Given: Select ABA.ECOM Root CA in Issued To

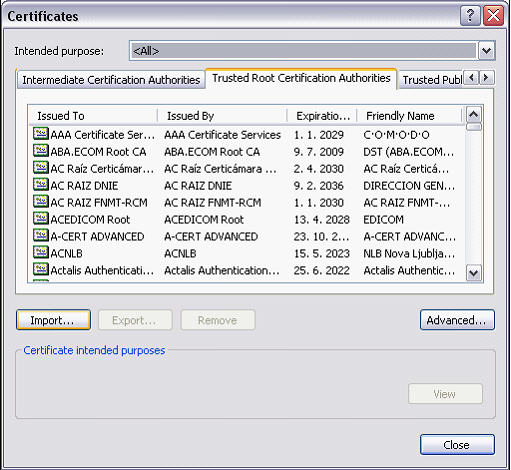Looking at the screenshot, I should [98, 152].
